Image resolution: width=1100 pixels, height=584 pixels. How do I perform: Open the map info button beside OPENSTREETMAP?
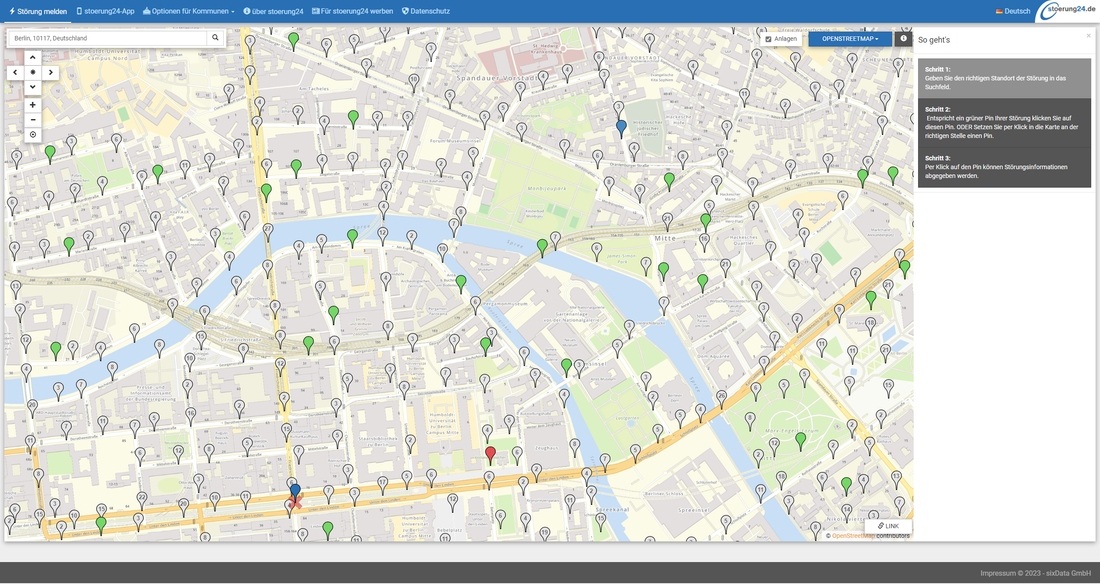pyautogui.click(x=904, y=39)
